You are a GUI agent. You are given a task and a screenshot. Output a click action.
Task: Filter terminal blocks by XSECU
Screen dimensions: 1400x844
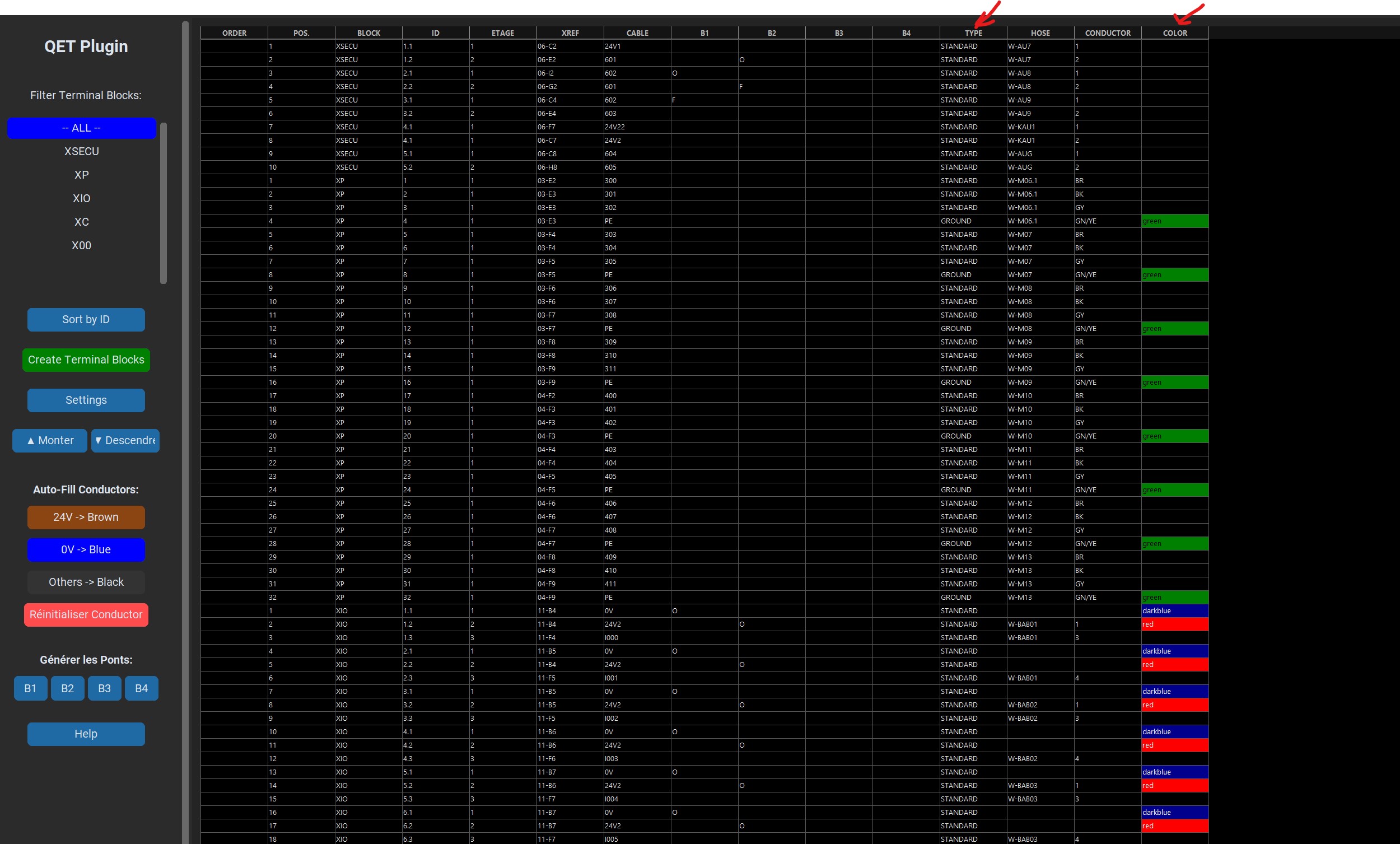click(x=81, y=151)
